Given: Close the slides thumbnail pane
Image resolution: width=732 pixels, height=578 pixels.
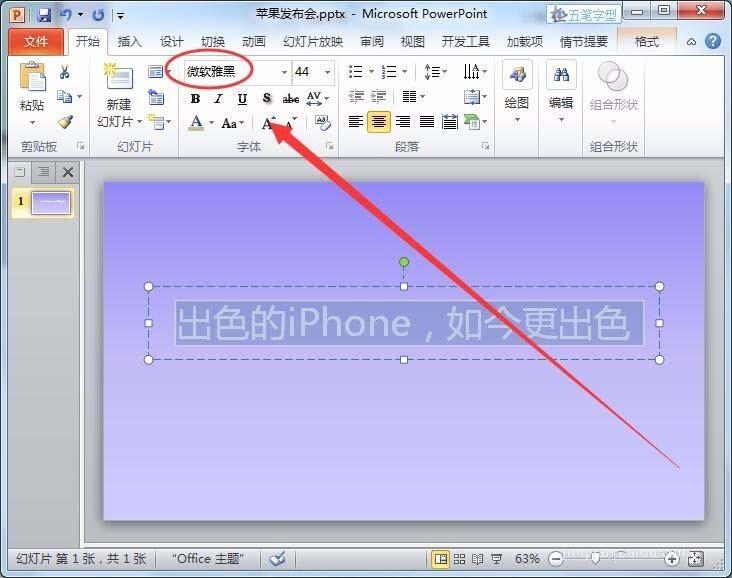Looking at the screenshot, I should click(x=68, y=172).
